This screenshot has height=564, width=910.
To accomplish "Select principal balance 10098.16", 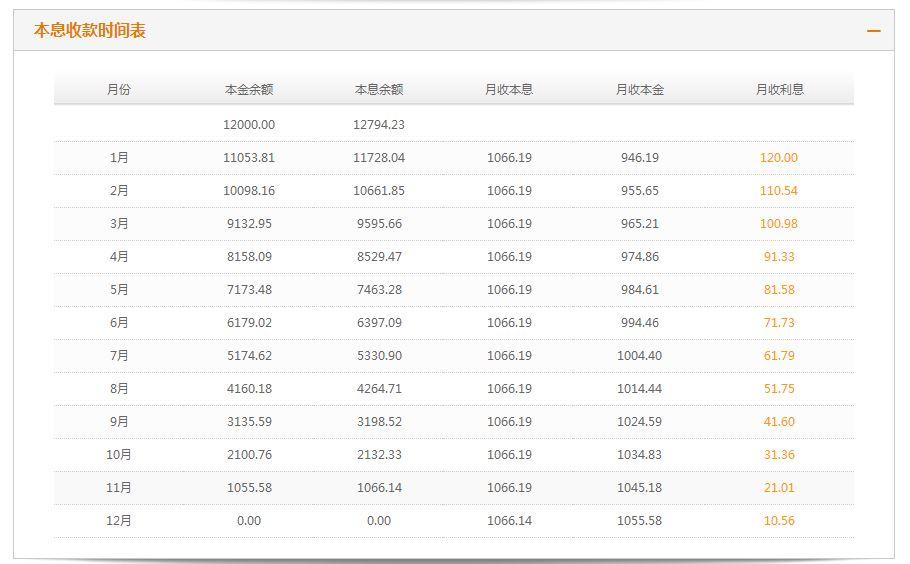I will point(249,191).
